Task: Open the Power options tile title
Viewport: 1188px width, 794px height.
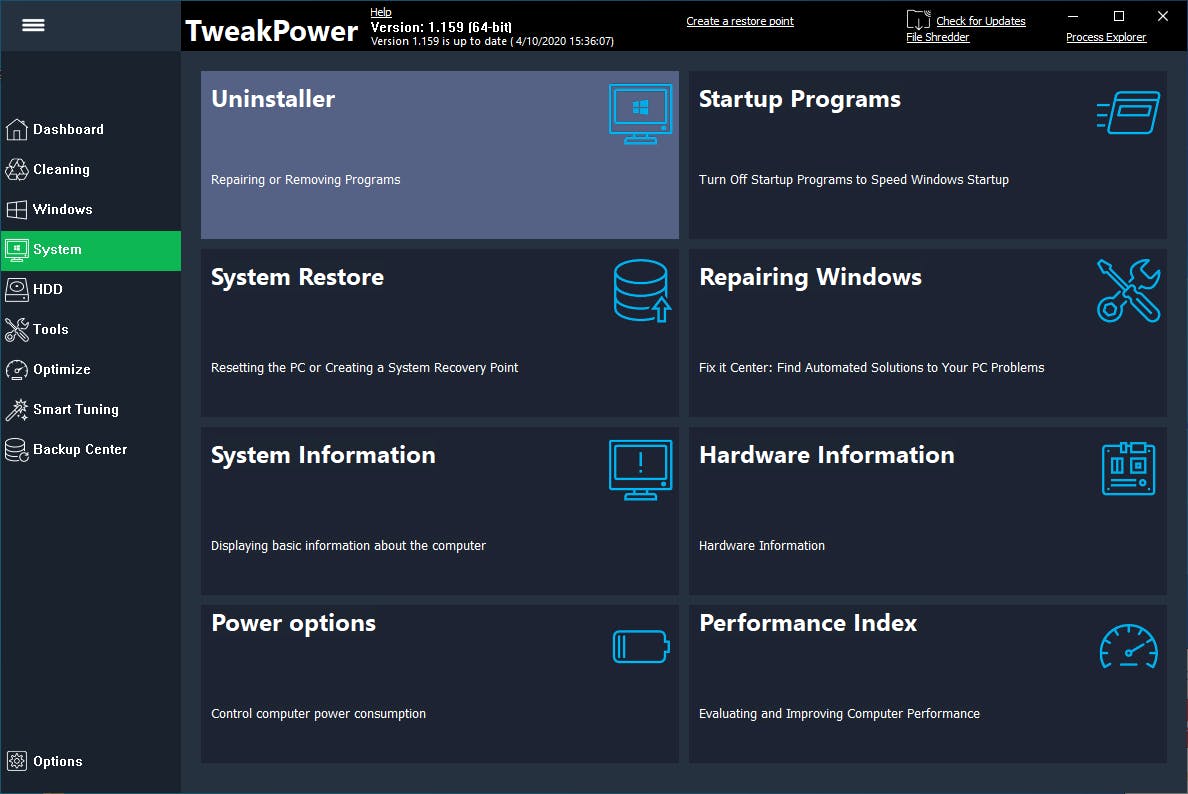Action: click(x=293, y=624)
